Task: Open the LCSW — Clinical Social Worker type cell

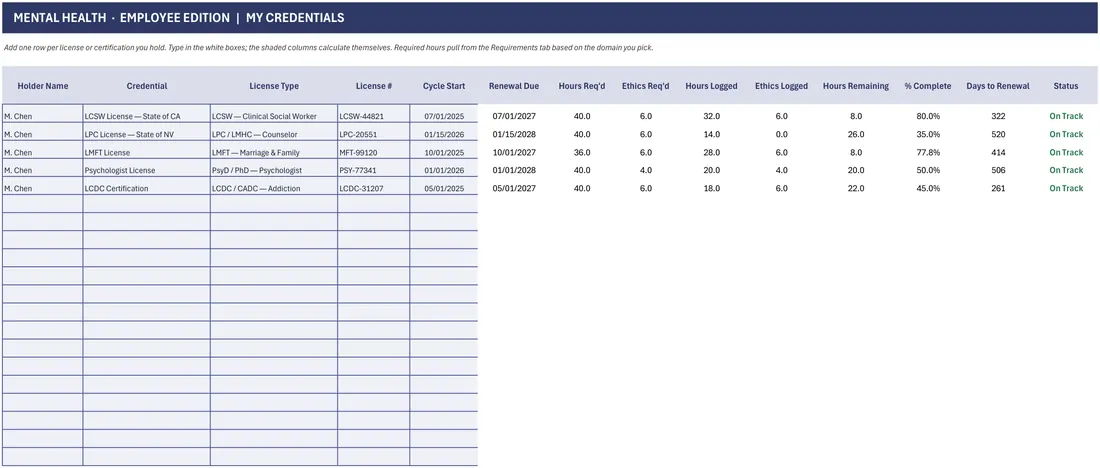Action: [274, 116]
